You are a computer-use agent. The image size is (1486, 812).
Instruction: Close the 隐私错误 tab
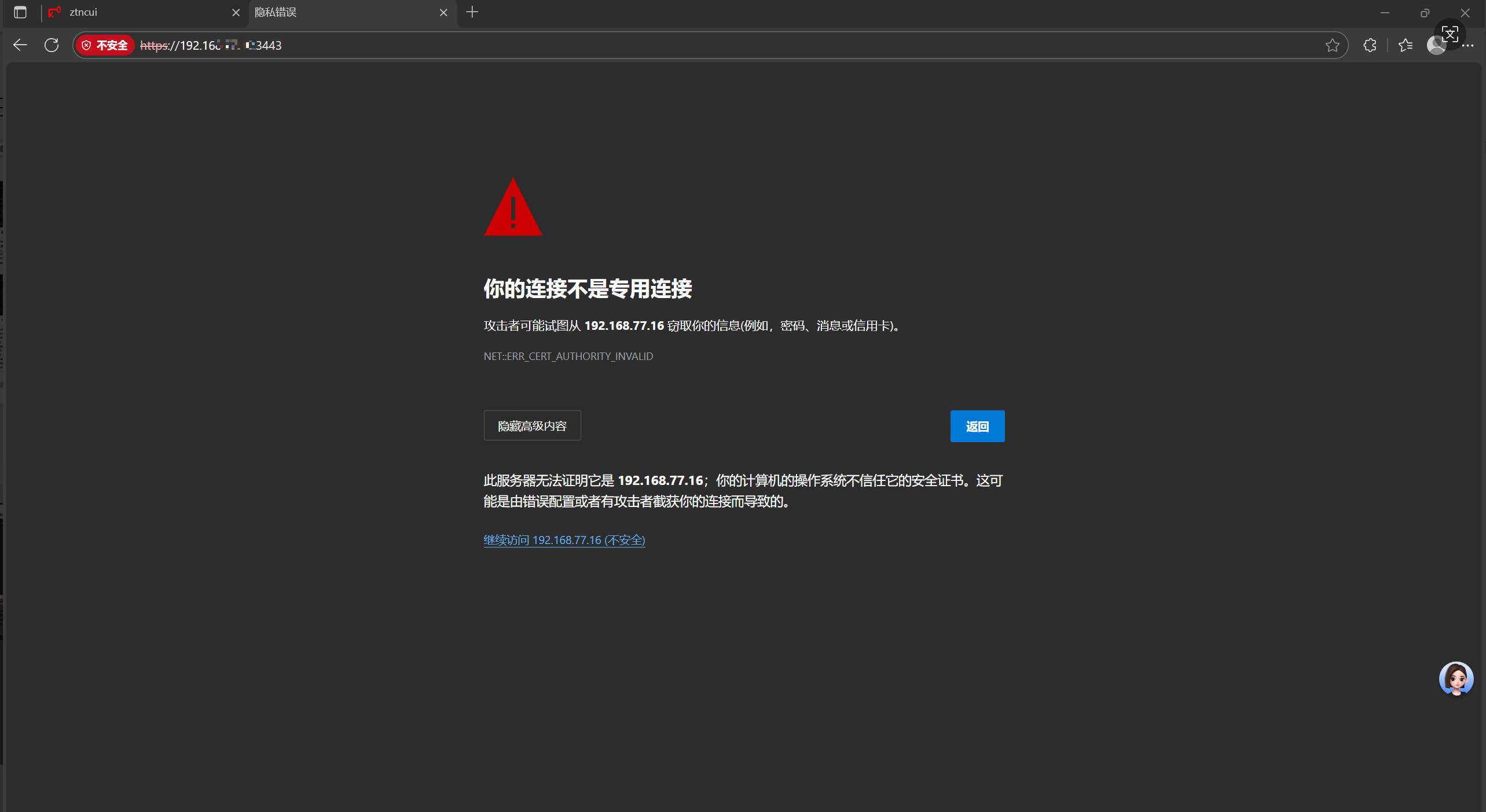pyautogui.click(x=443, y=12)
